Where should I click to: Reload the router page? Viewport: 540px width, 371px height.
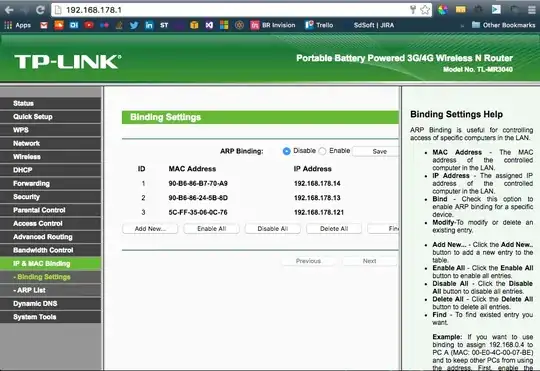point(40,10)
